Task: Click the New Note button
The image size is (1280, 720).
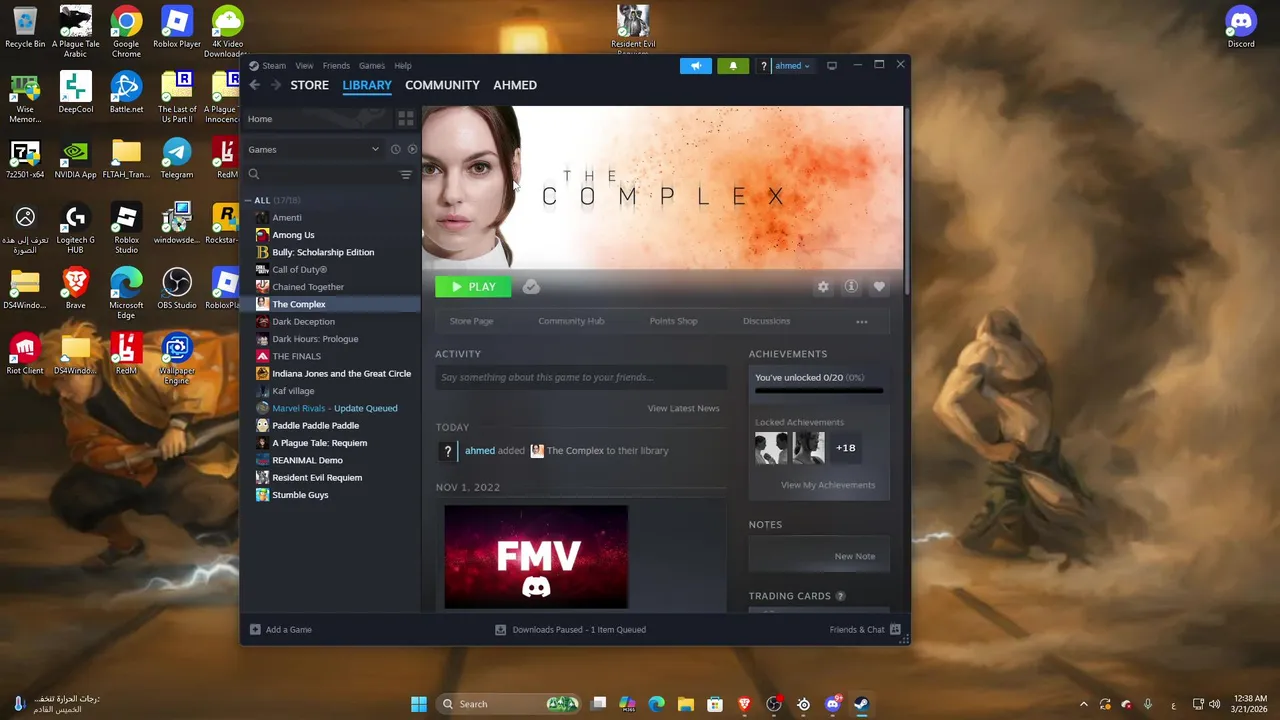Action: (x=855, y=556)
